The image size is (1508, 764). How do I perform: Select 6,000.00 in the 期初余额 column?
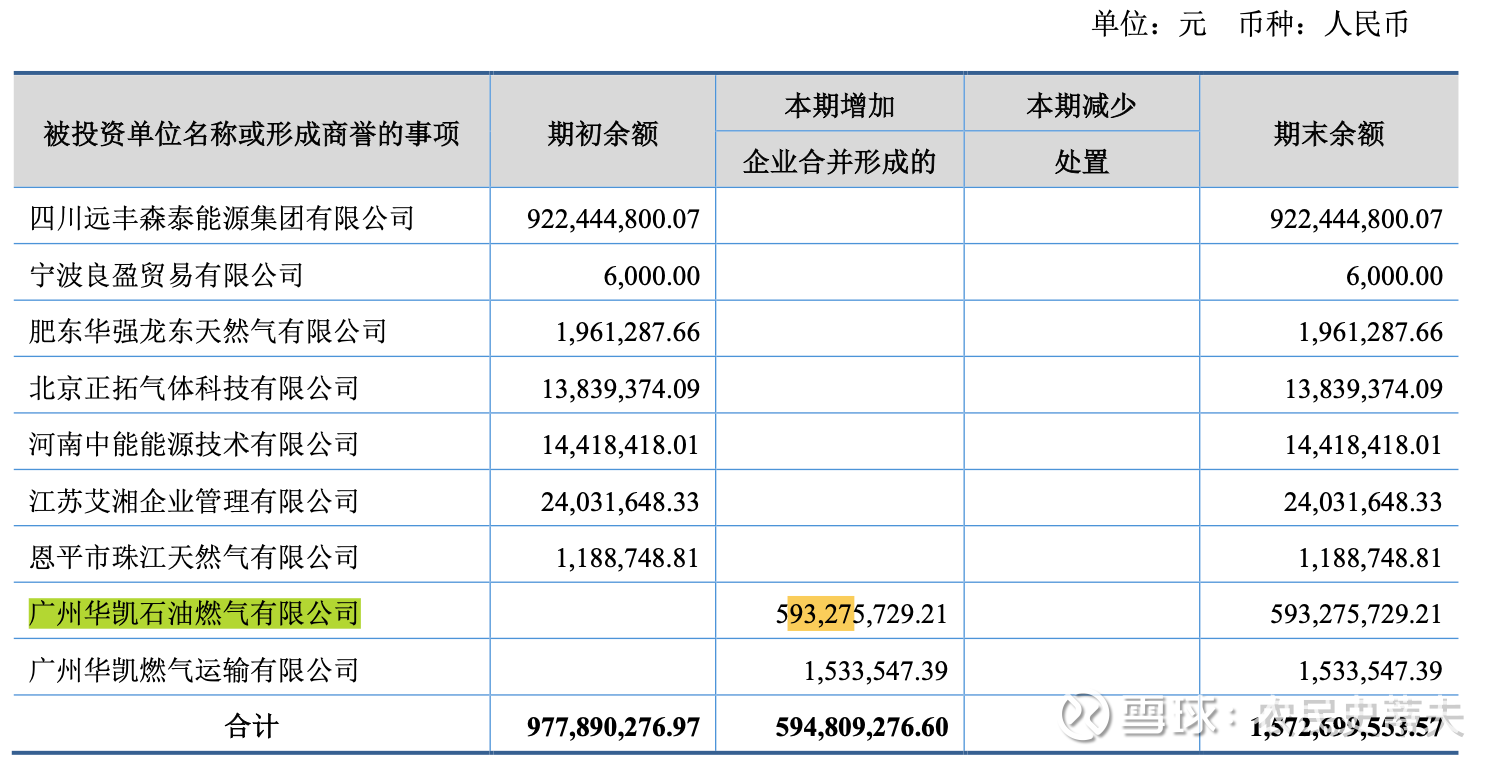click(651, 276)
